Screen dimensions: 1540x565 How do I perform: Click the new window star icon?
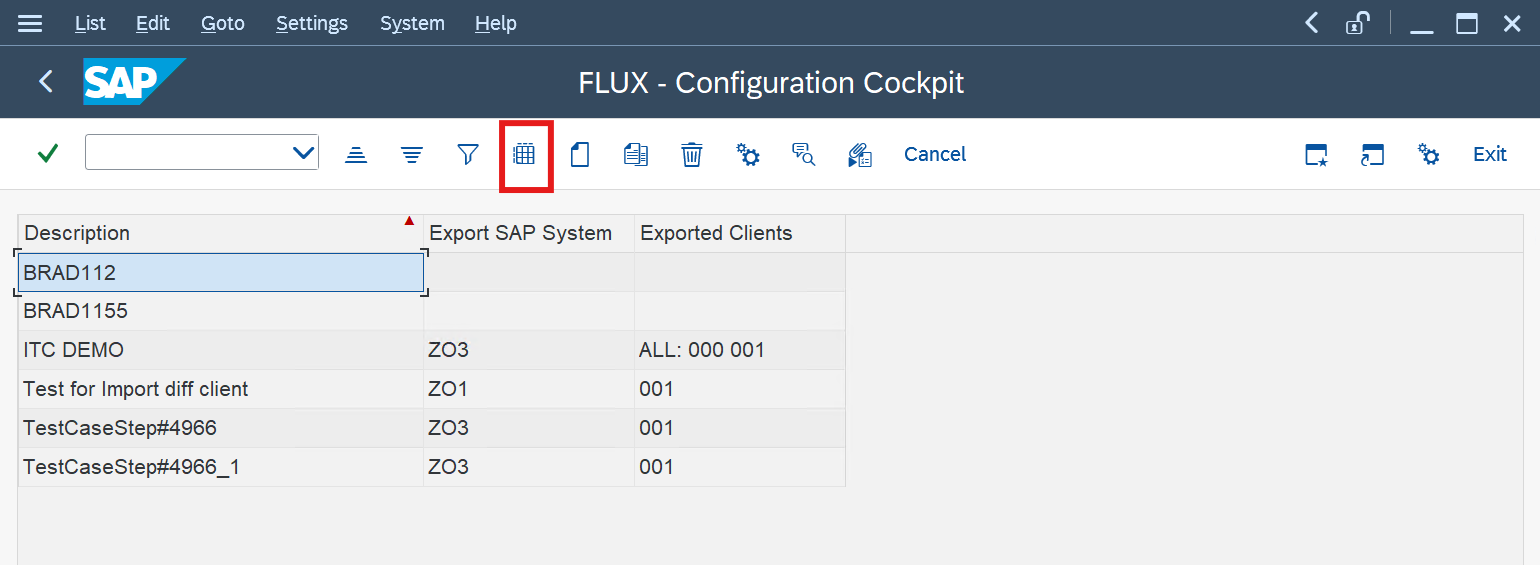click(x=1316, y=154)
